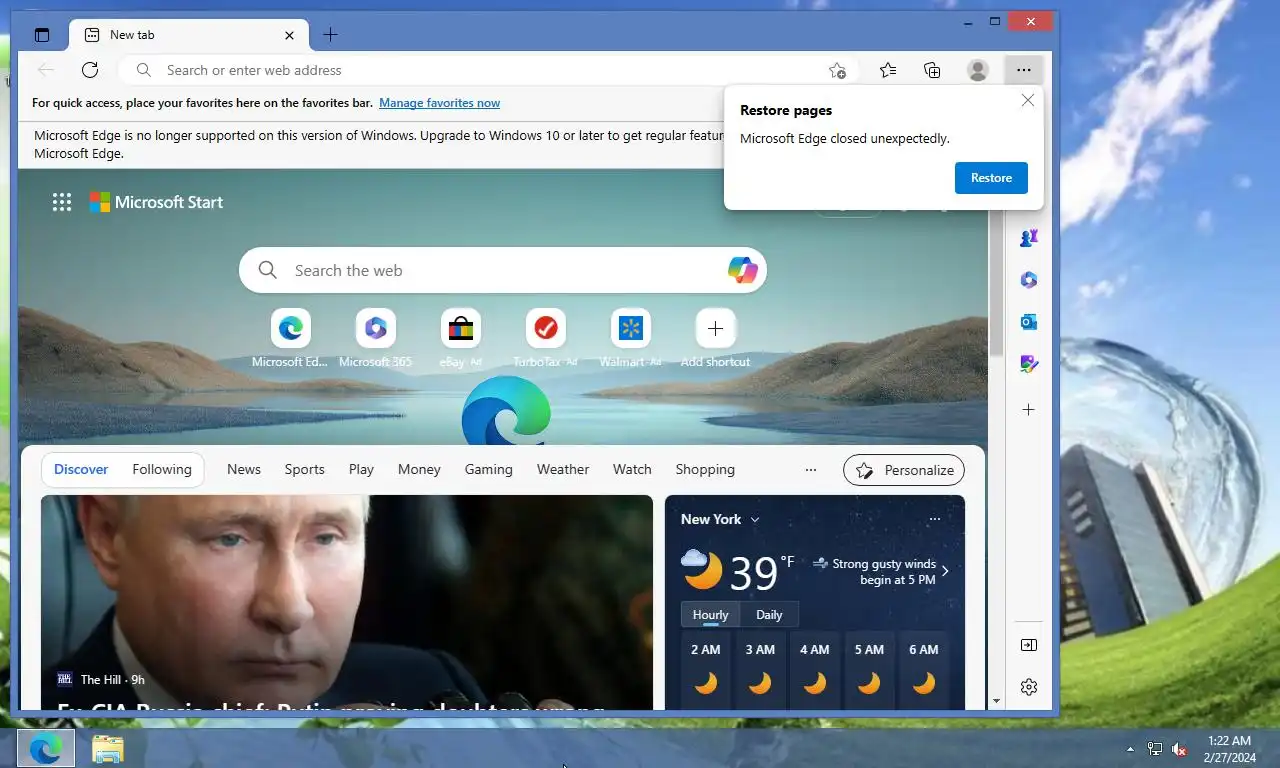This screenshot has height=768, width=1280.
Task: Select the 4 AM forecast column
Action: click(815, 670)
